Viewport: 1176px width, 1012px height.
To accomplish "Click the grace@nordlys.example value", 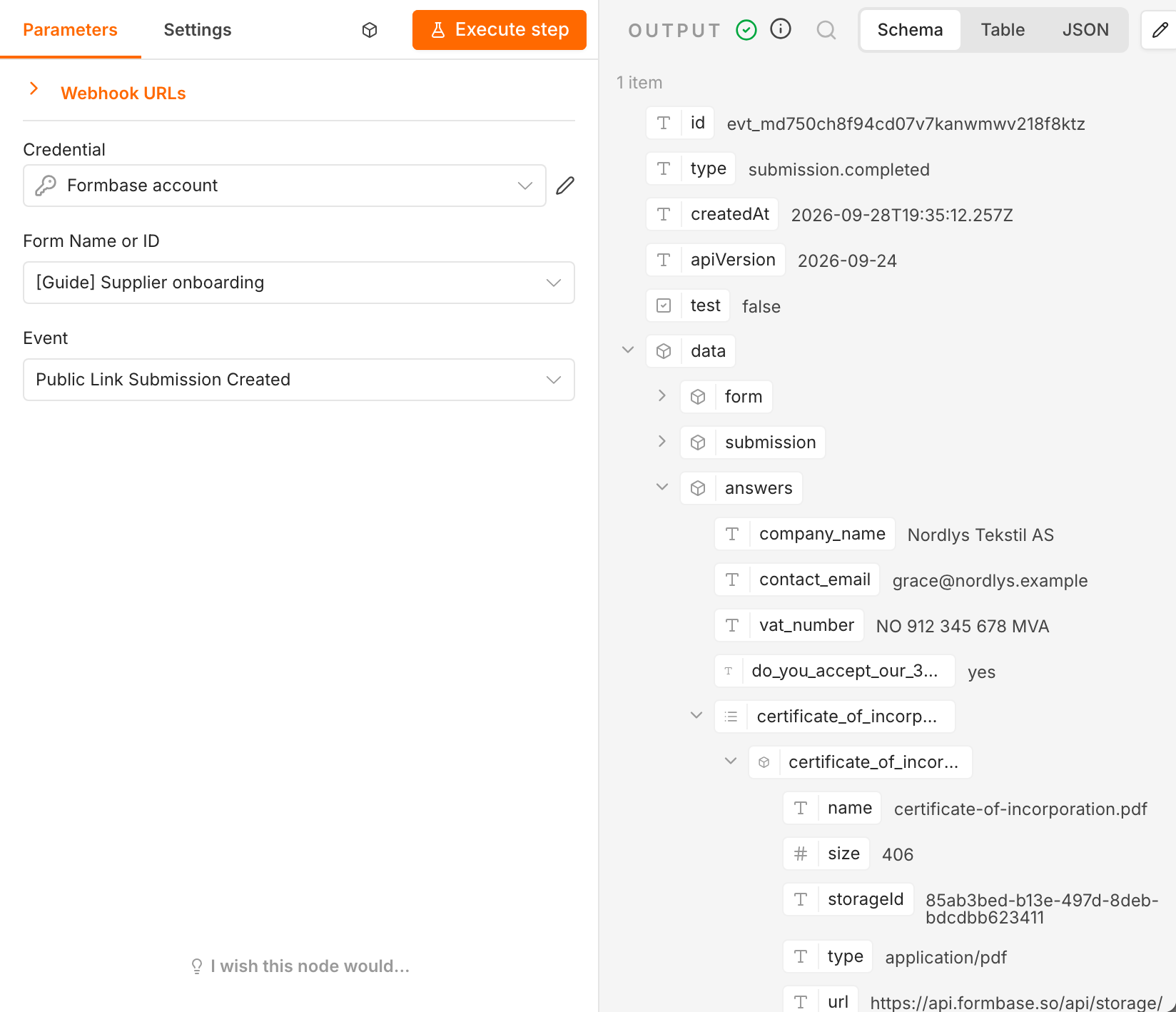I will [x=990, y=581].
